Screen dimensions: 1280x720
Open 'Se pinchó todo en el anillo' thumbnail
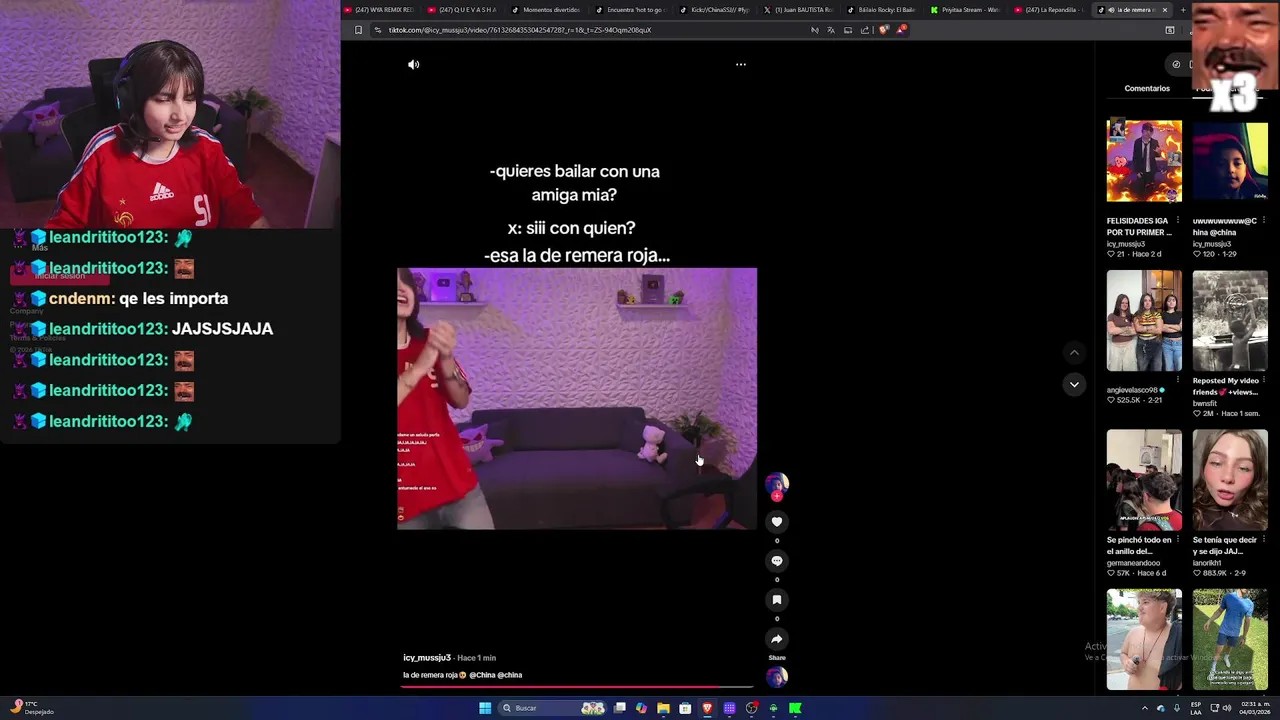coord(1144,480)
